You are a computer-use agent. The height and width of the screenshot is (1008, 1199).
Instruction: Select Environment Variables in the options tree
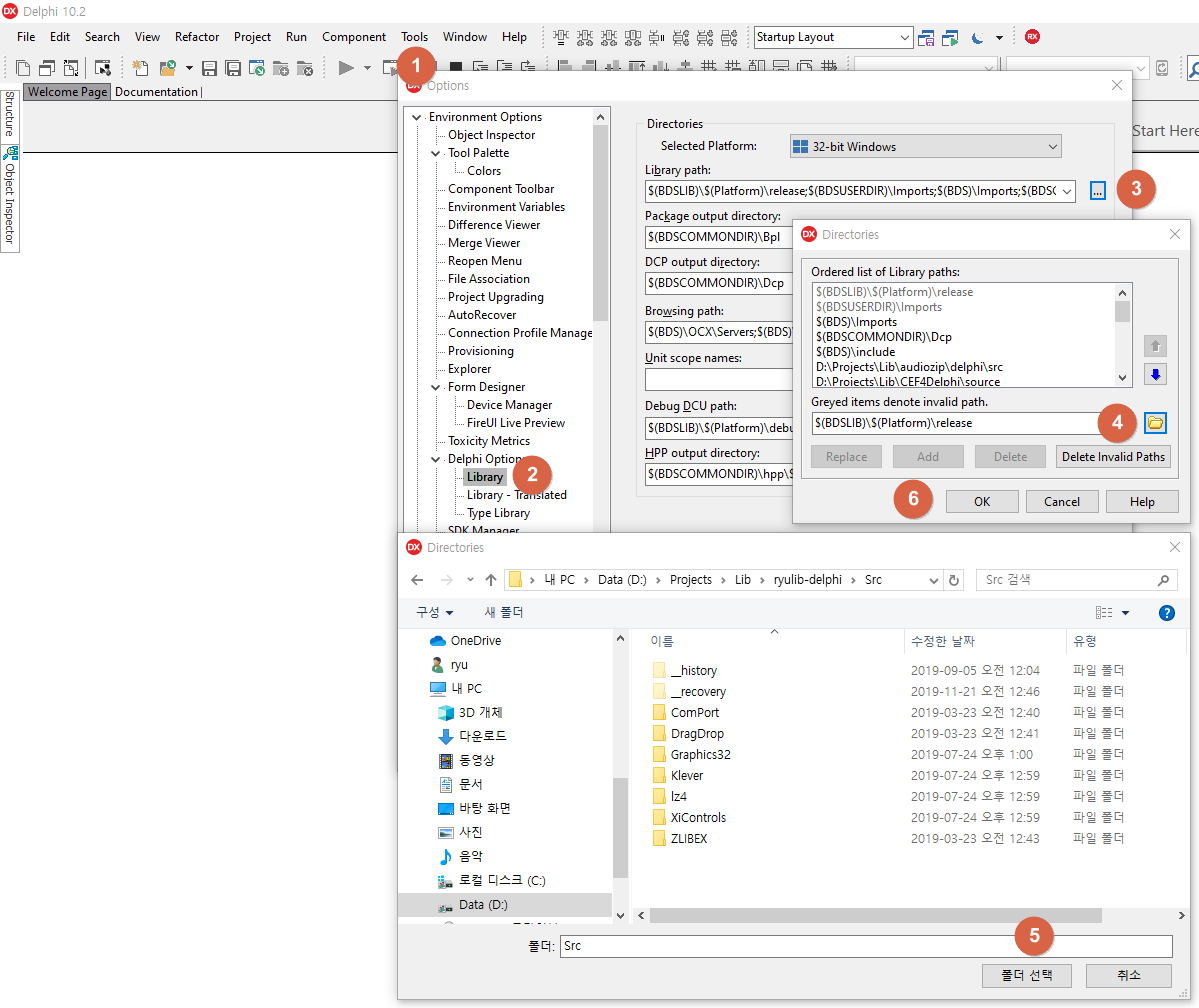click(x=506, y=207)
